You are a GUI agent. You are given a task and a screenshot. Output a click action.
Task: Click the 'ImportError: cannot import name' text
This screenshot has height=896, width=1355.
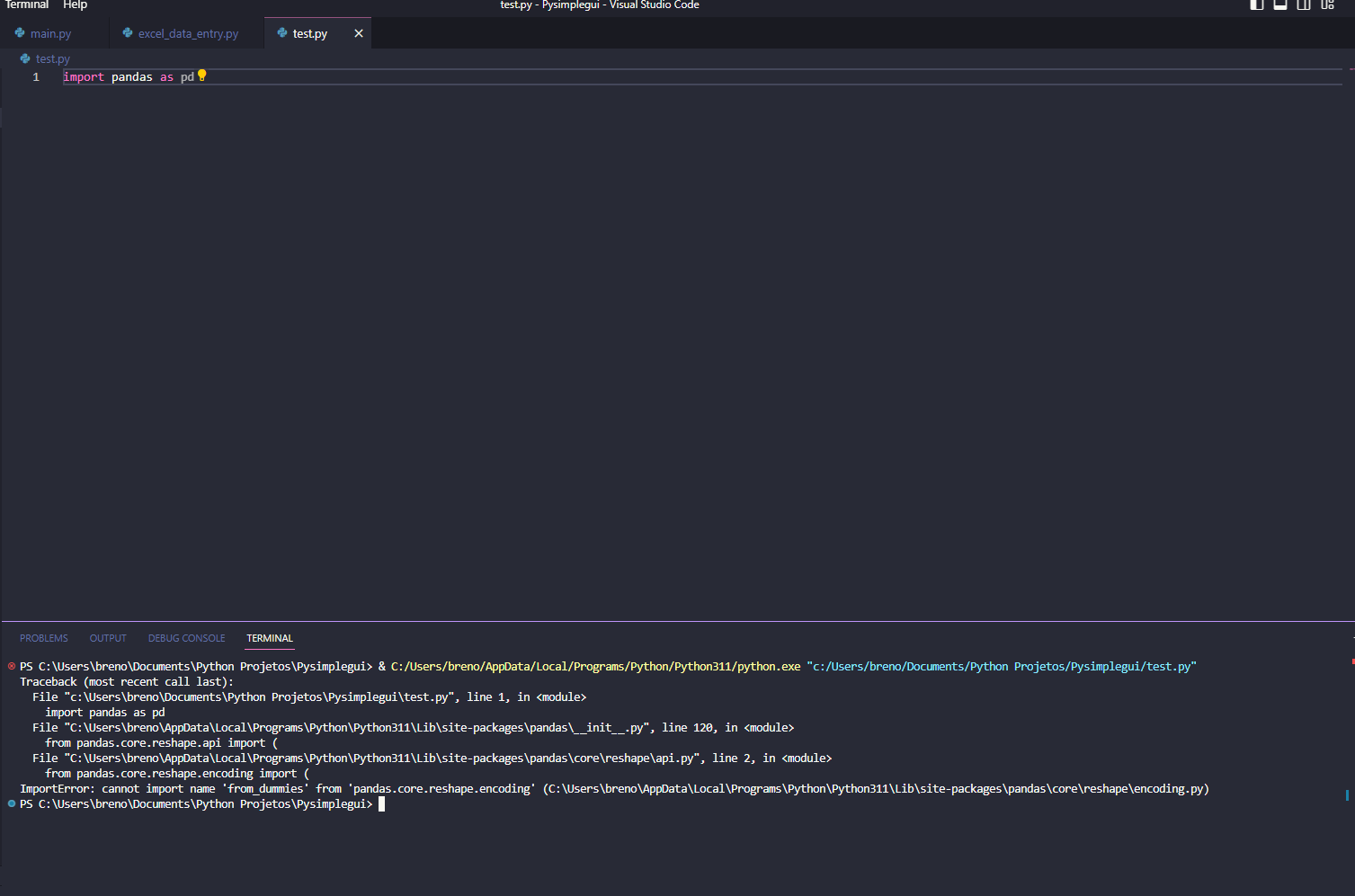click(118, 789)
